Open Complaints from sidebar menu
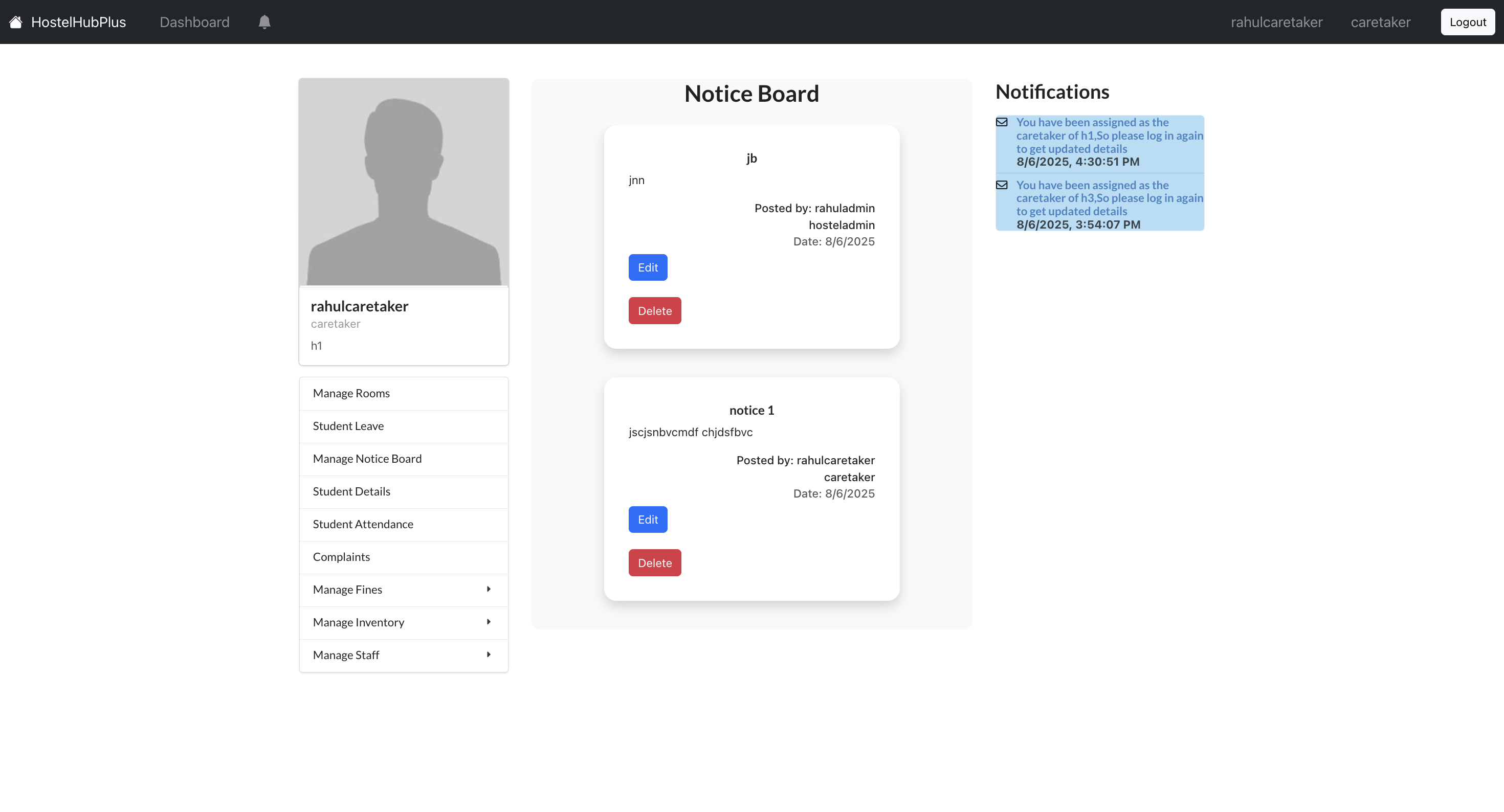 pyautogui.click(x=404, y=557)
